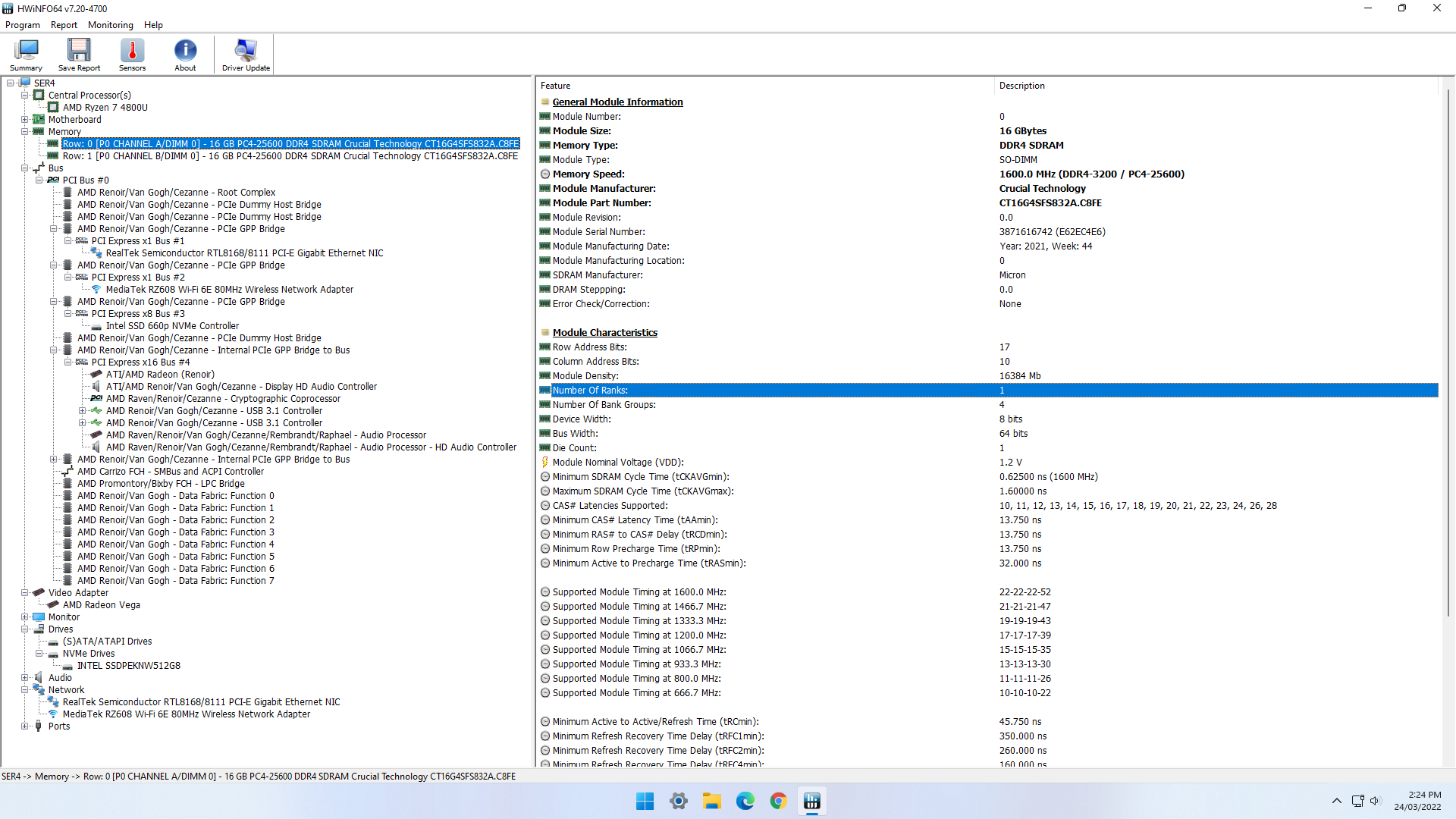Collapse the PCI Bus #0 node
The width and height of the screenshot is (1456, 819).
(39, 180)
